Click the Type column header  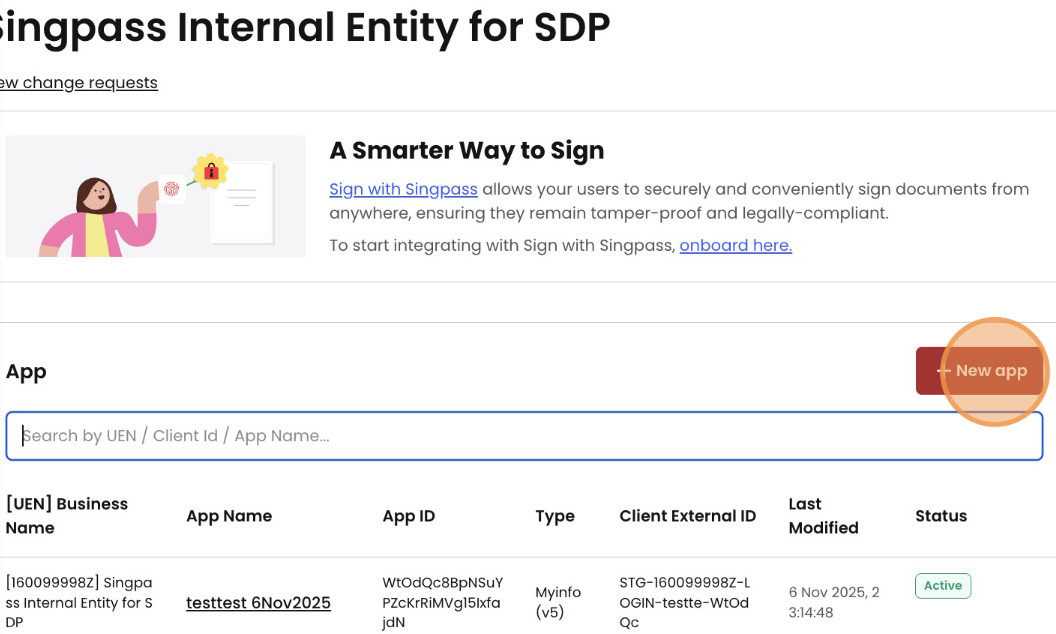point(555,516)
